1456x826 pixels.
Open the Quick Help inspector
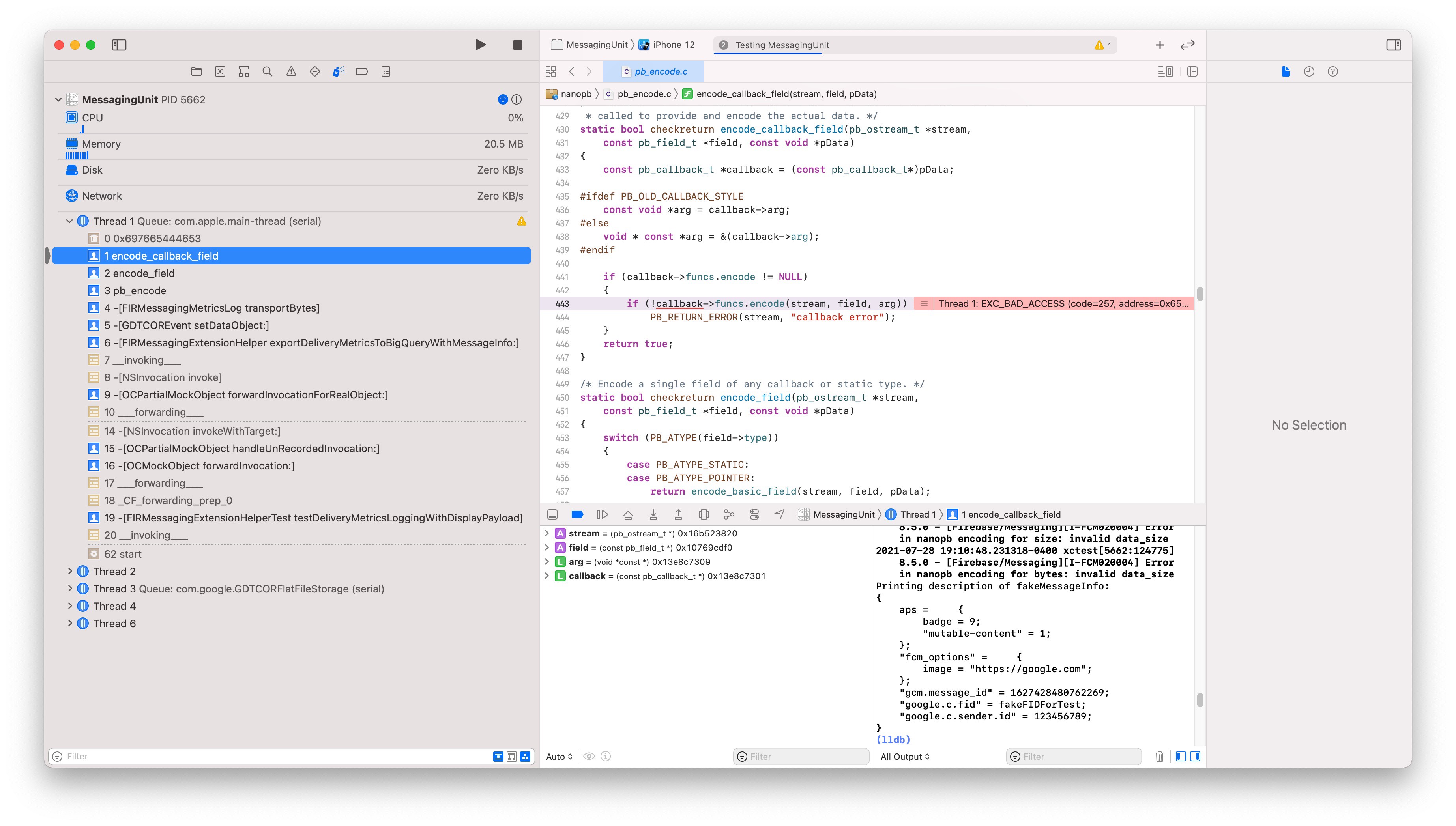click(1332, 71)
